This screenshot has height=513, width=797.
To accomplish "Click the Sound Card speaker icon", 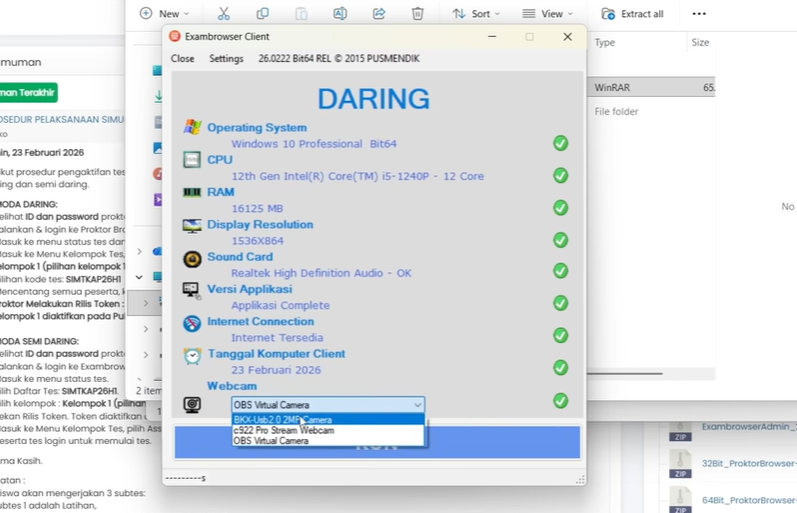I will 192,258.
